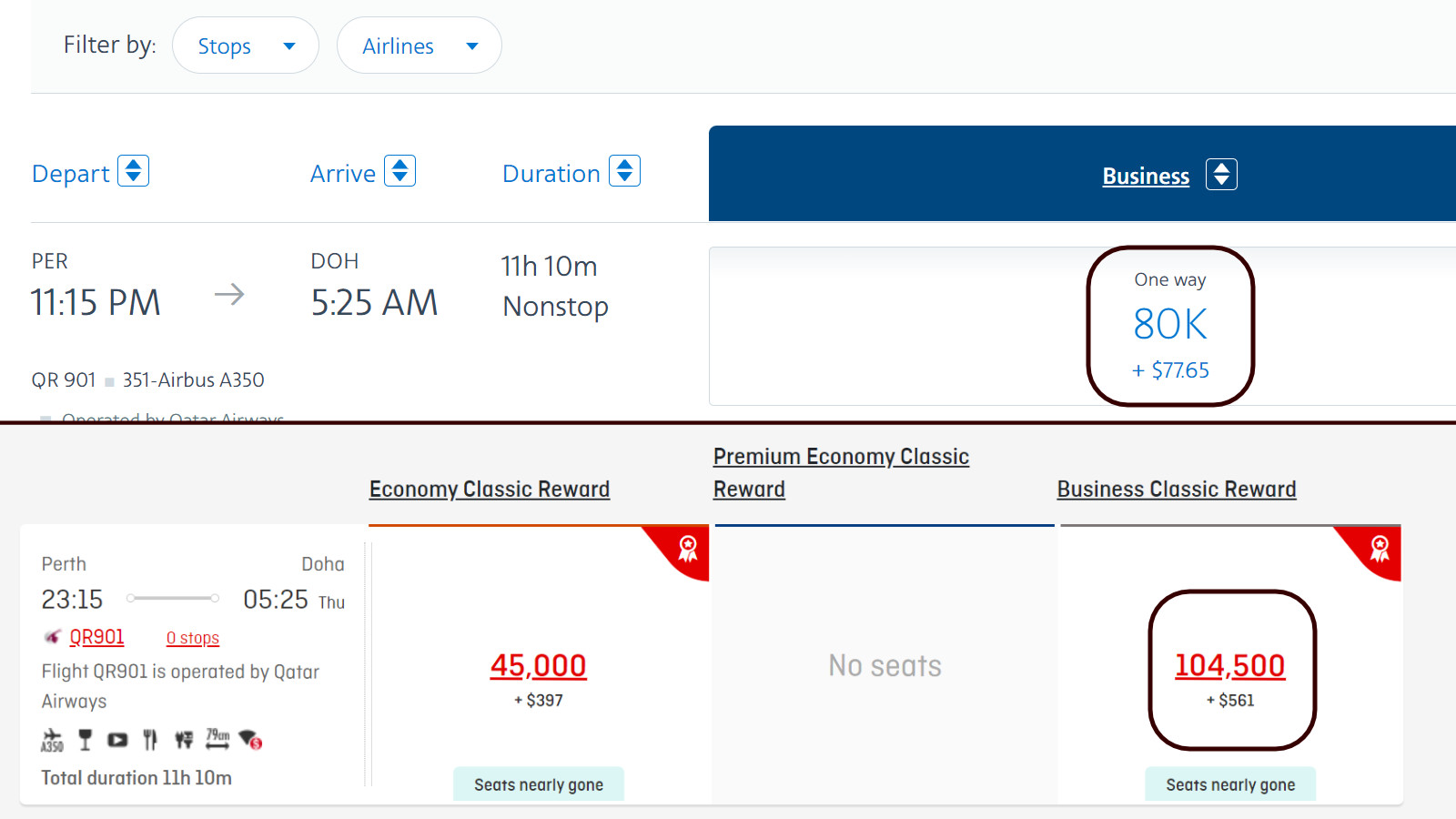
Task: Click the wine glass beverage amenity icon
Action: click(x=86, y=740)
